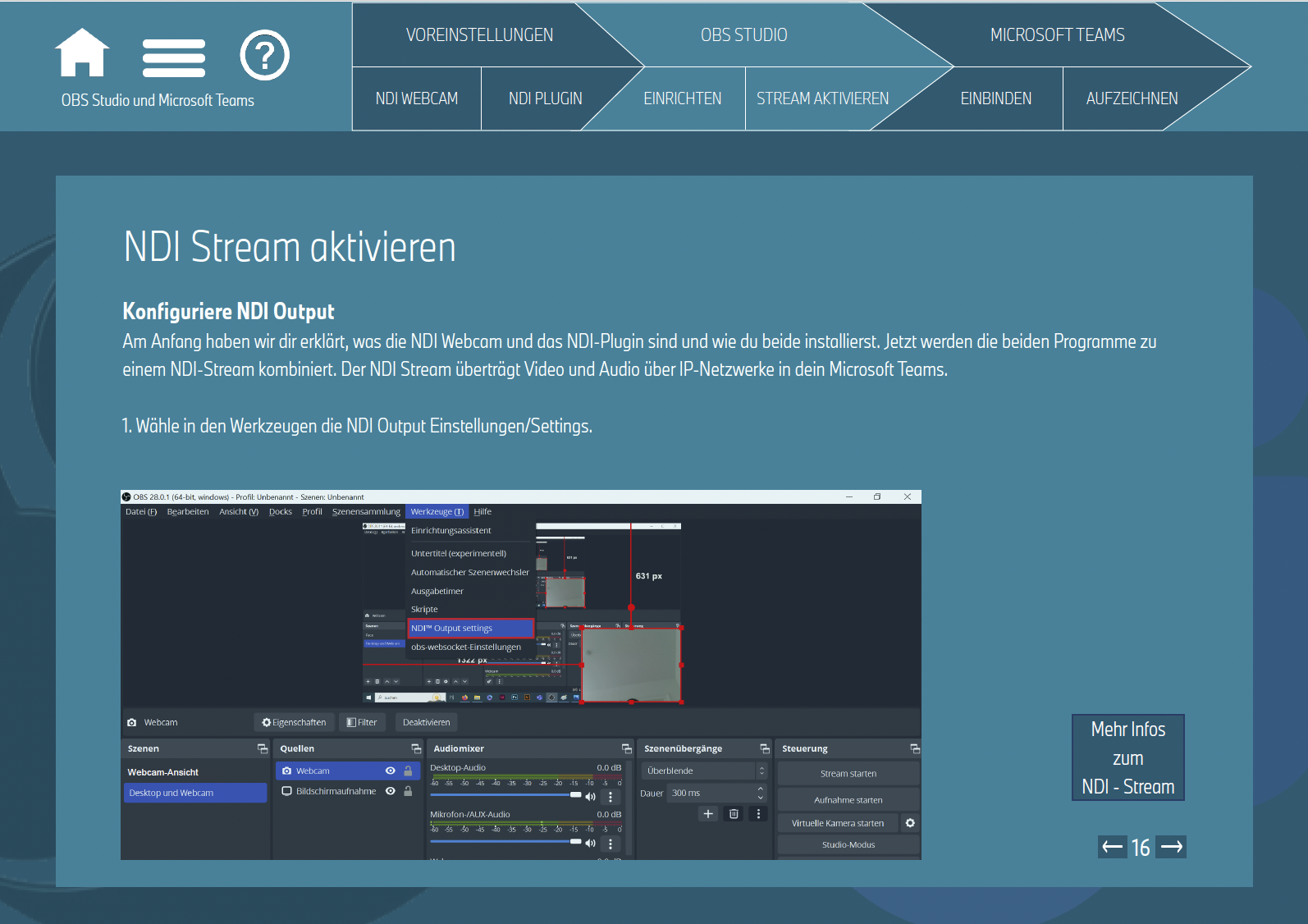Mute the Desktop-Audio speaker icon
This screenshot has width=1308, height=924.
tap(590, 796)
